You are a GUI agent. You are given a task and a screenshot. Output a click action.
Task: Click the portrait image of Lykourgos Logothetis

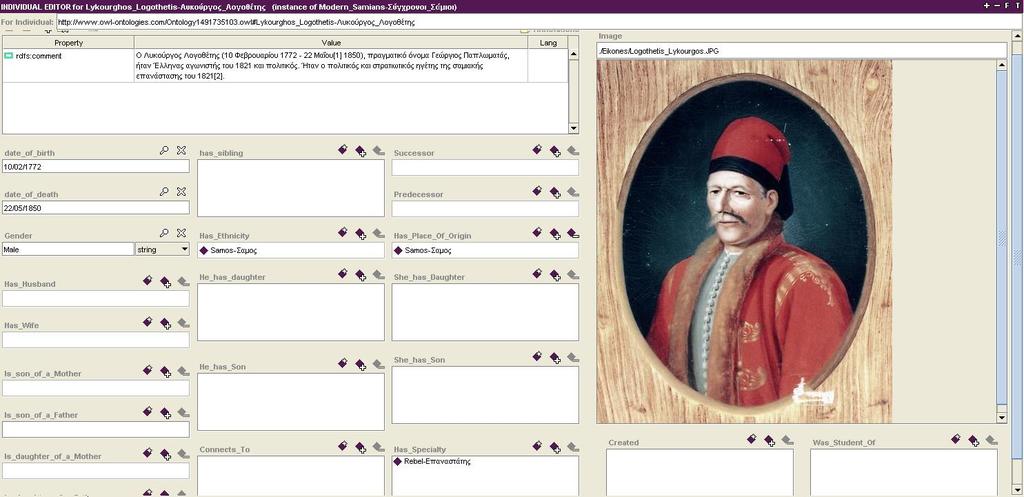pyautogui.click(x=744, y=242)
